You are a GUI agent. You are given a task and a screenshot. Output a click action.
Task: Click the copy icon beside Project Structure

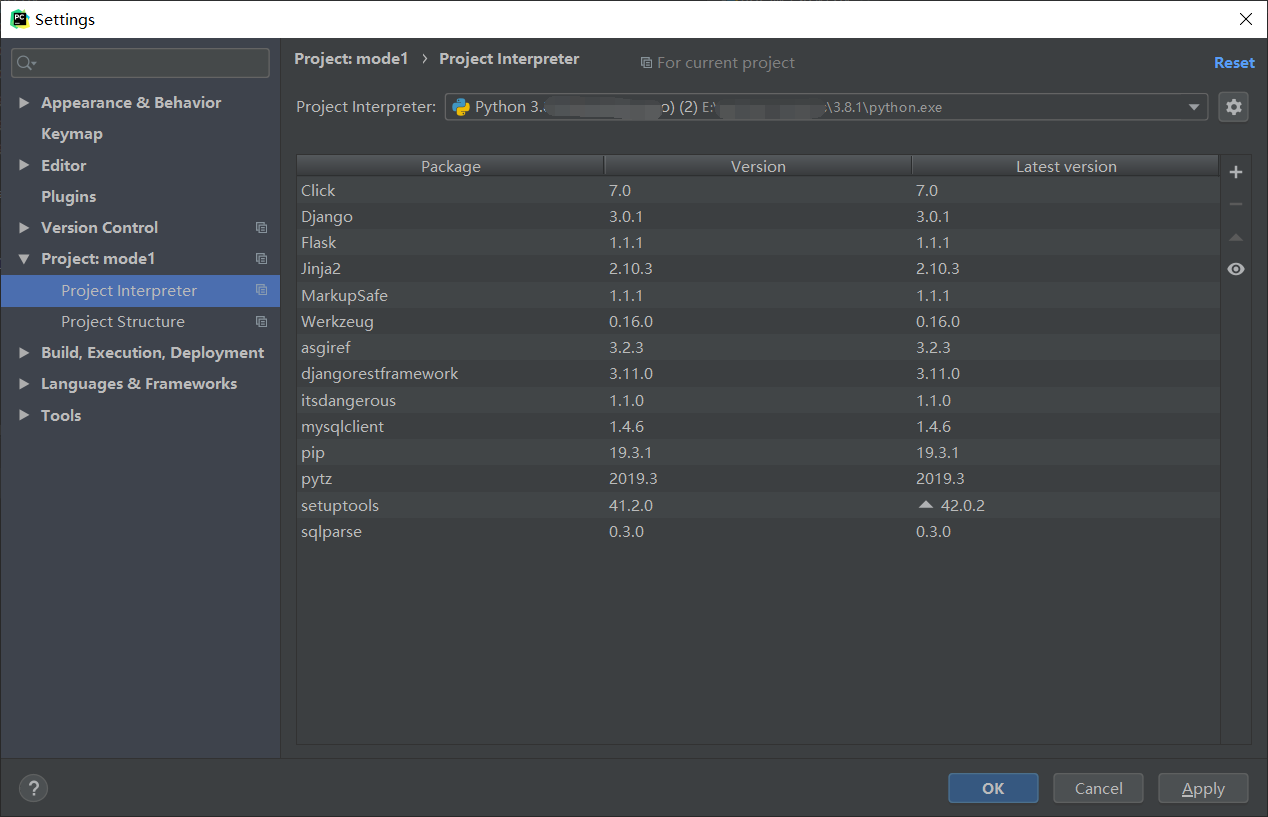[x=262, y=322]
